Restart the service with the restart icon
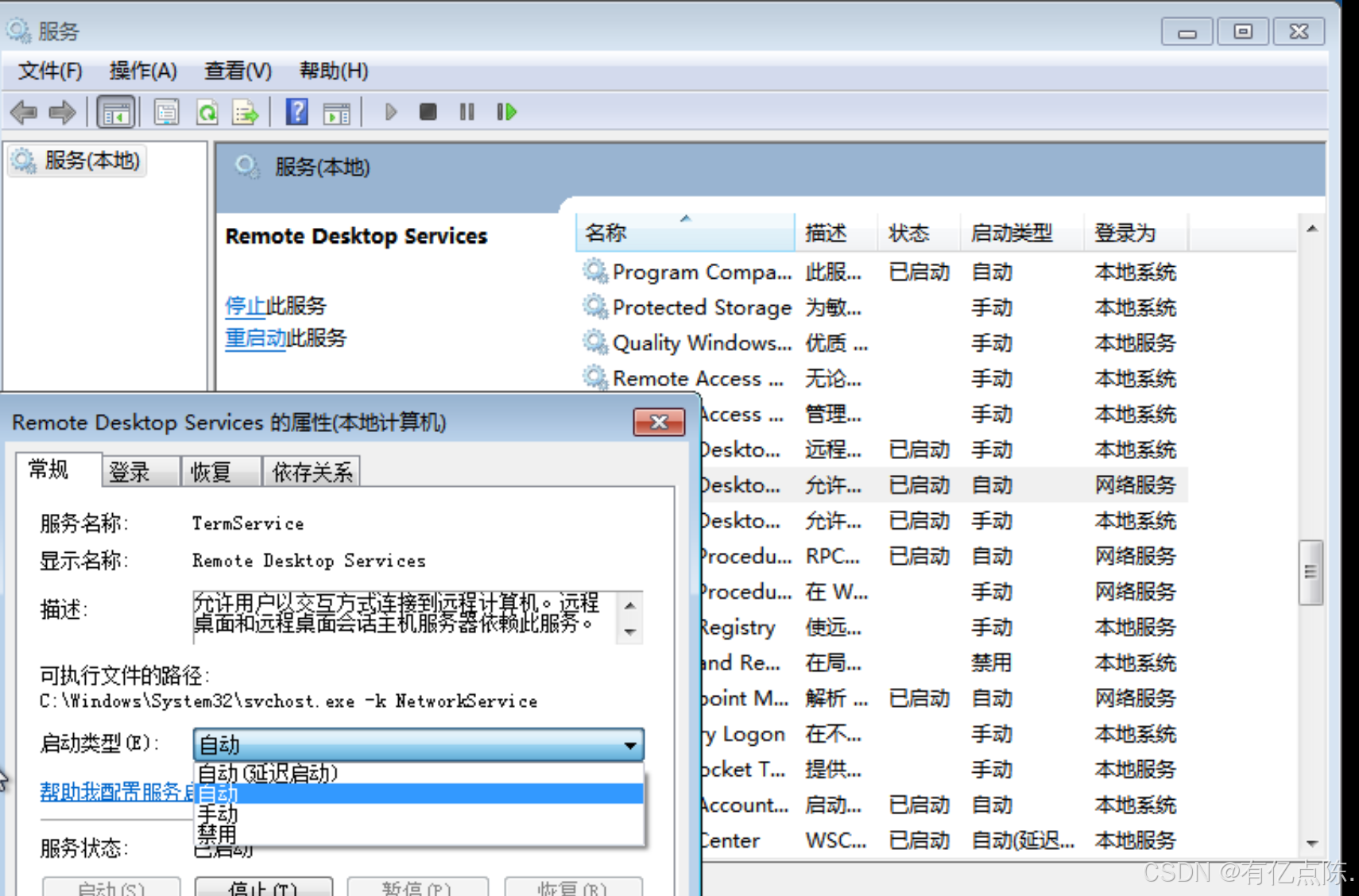 click(506, 112)
